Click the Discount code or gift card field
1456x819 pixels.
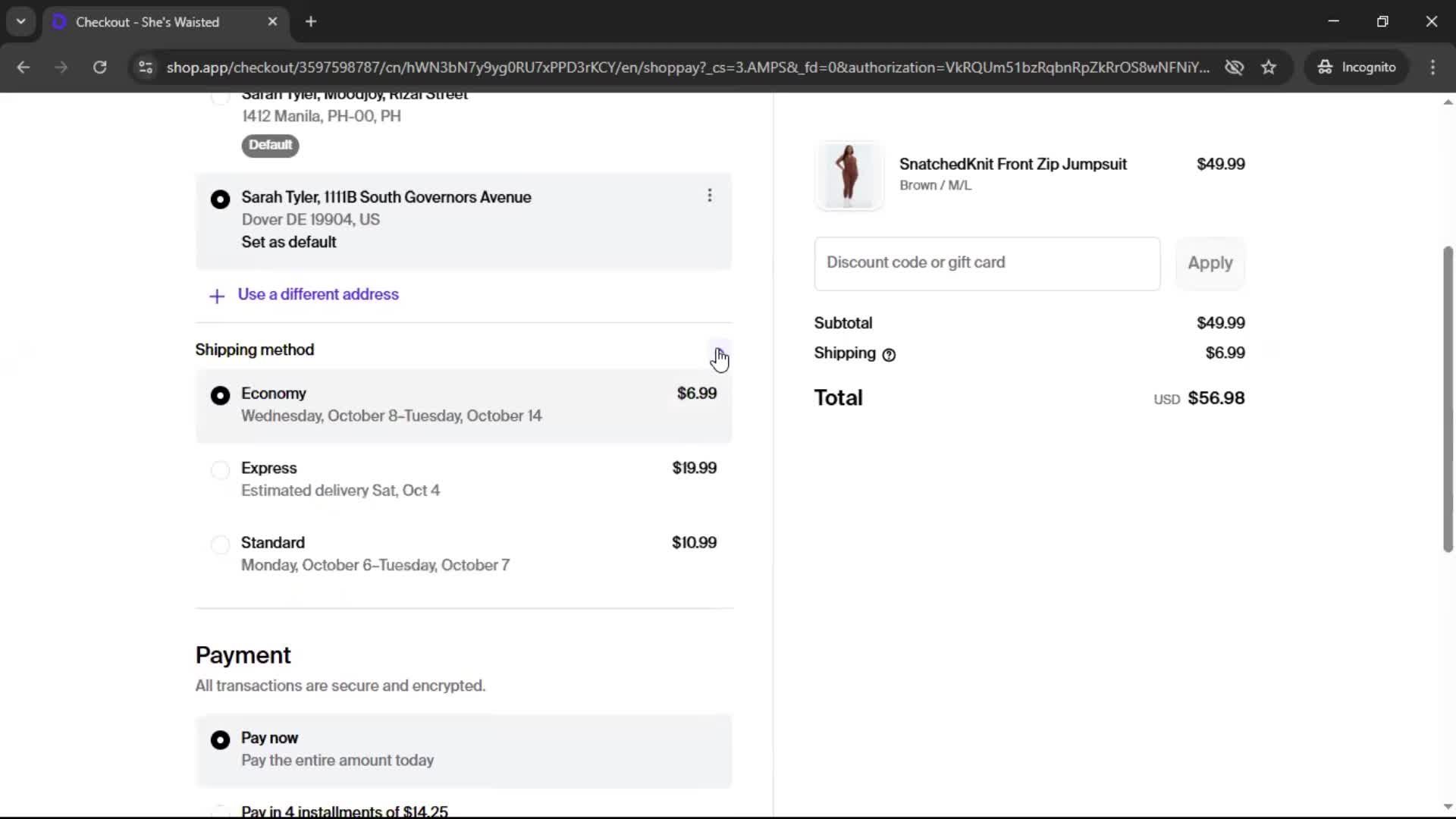tap(987, 263)
